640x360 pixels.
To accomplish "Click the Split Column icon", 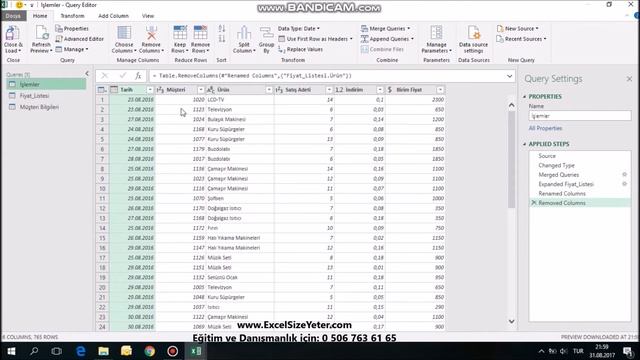I will (244, 33).
